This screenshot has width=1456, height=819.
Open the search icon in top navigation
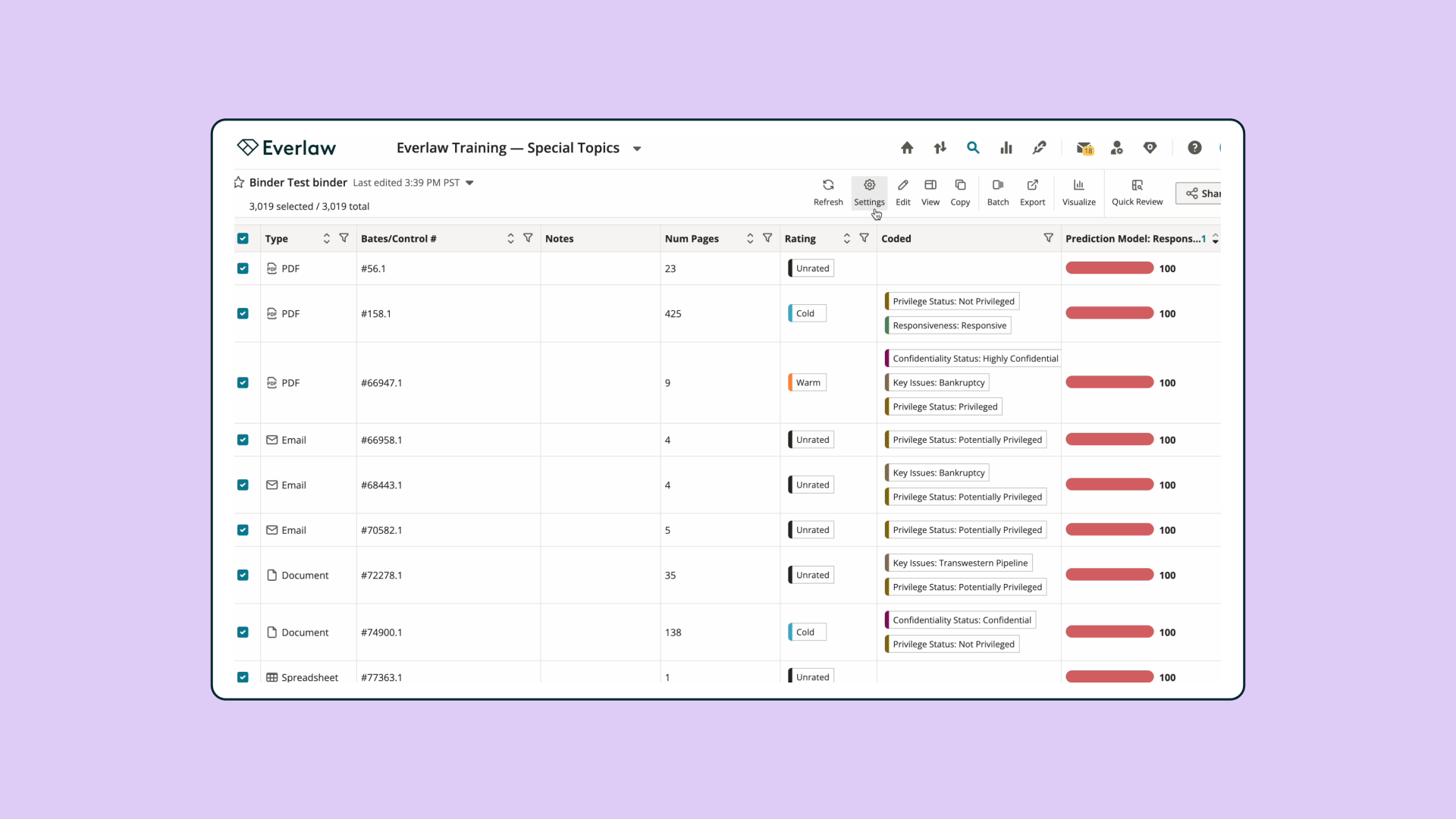tap(973, 148)
